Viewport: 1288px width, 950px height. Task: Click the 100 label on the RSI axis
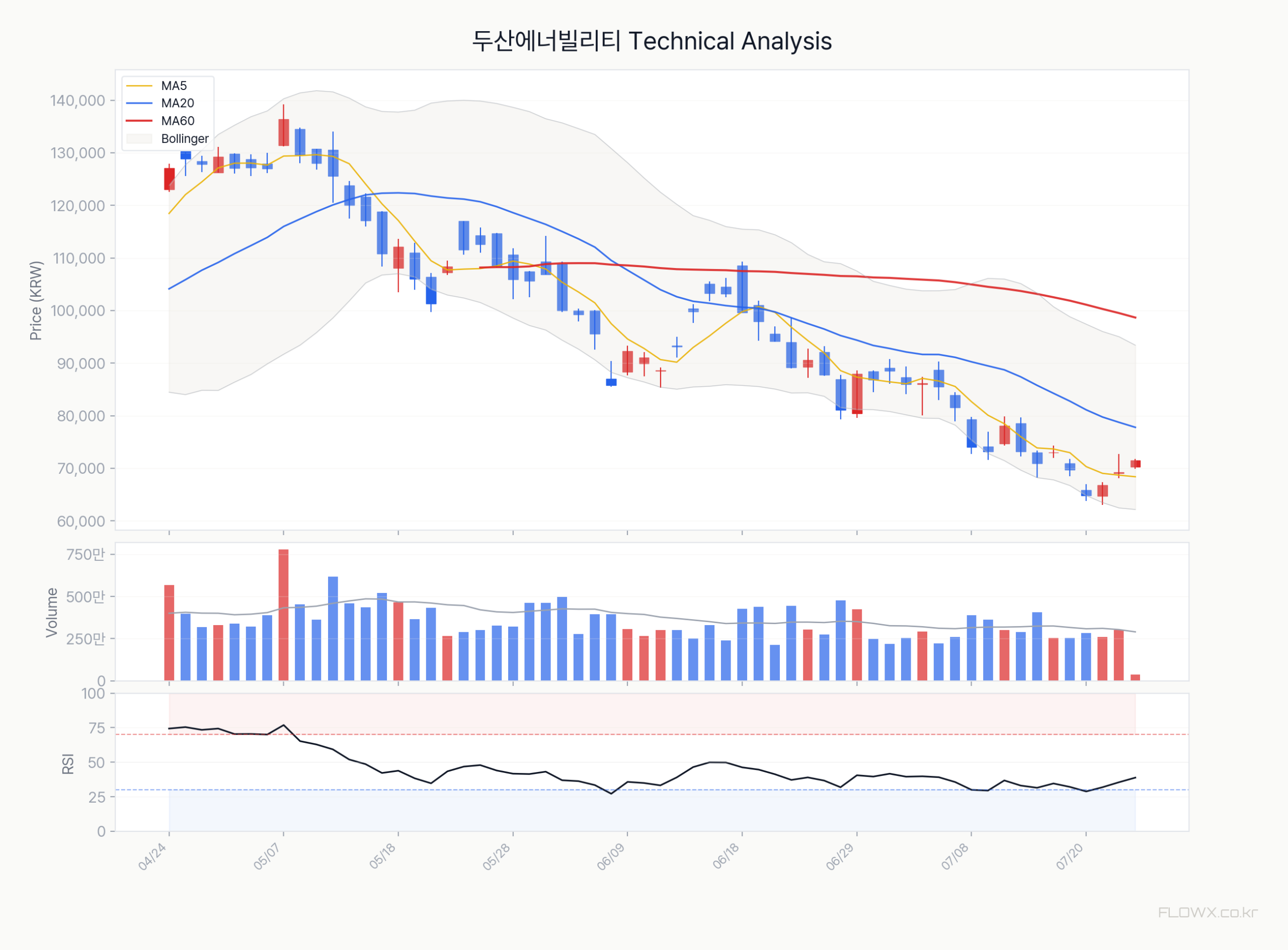(x=93, y=694)
